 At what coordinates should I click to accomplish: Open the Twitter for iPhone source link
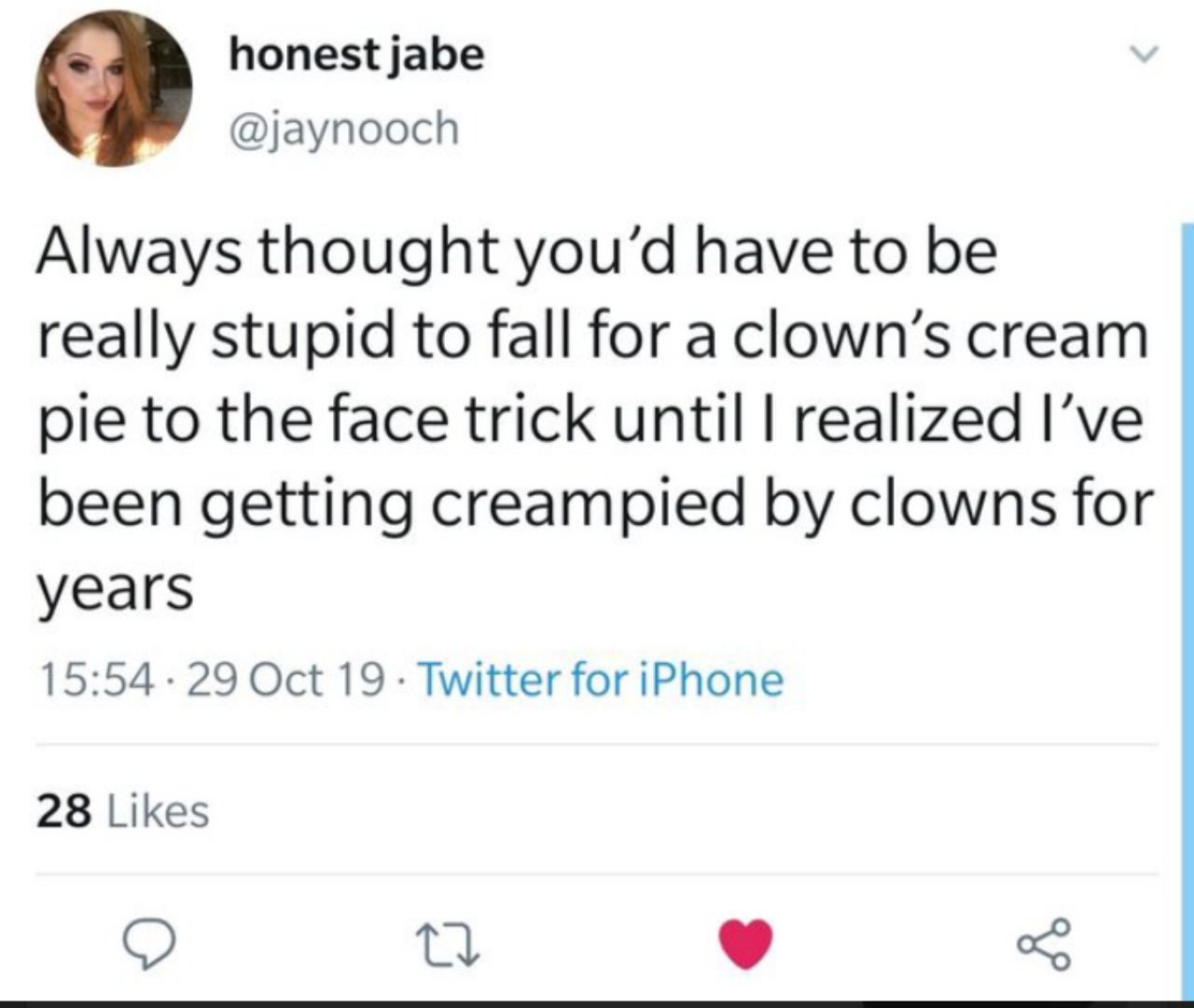pos(600,679)
